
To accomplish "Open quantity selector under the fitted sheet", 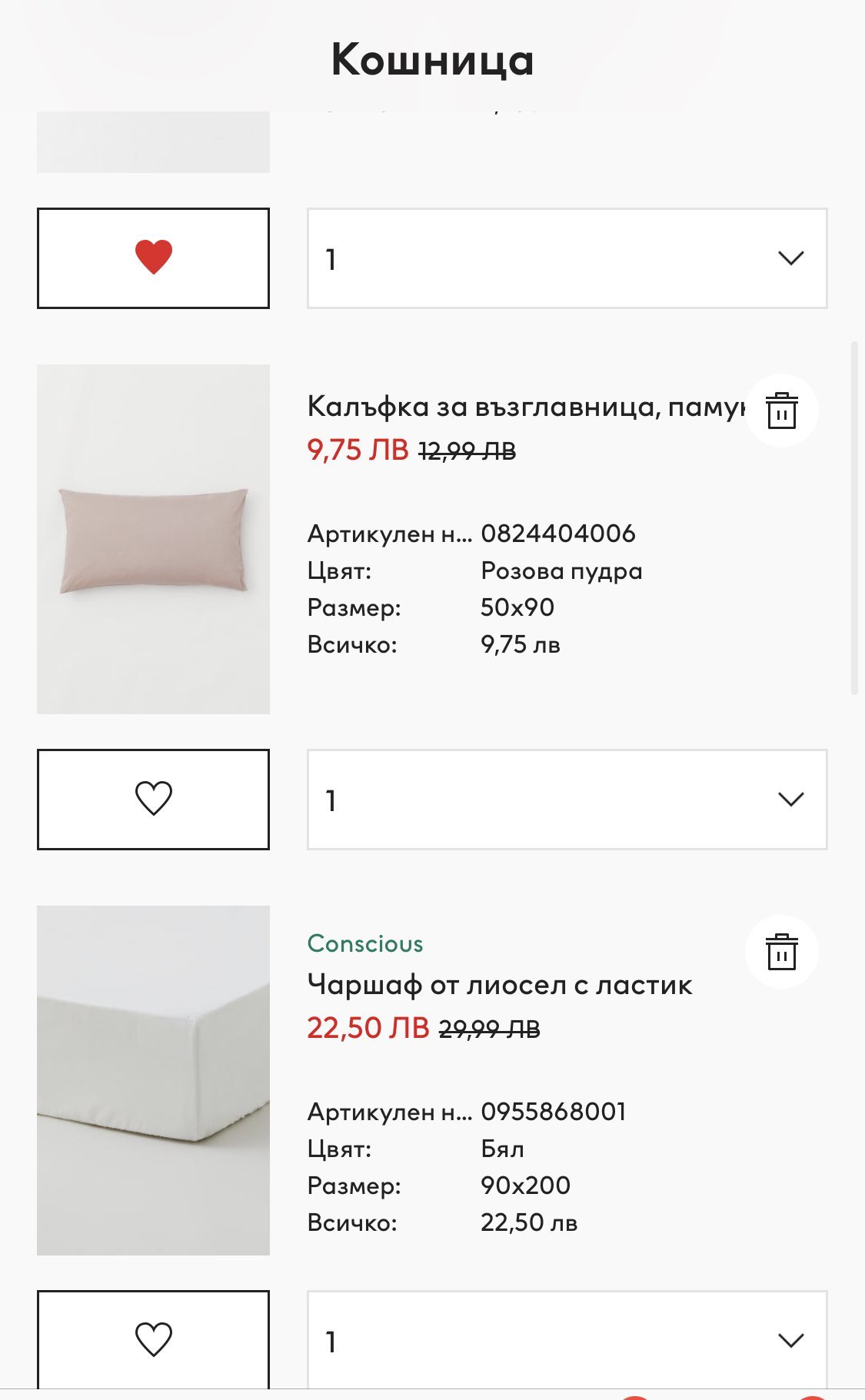I will [x=567, y=1340].
